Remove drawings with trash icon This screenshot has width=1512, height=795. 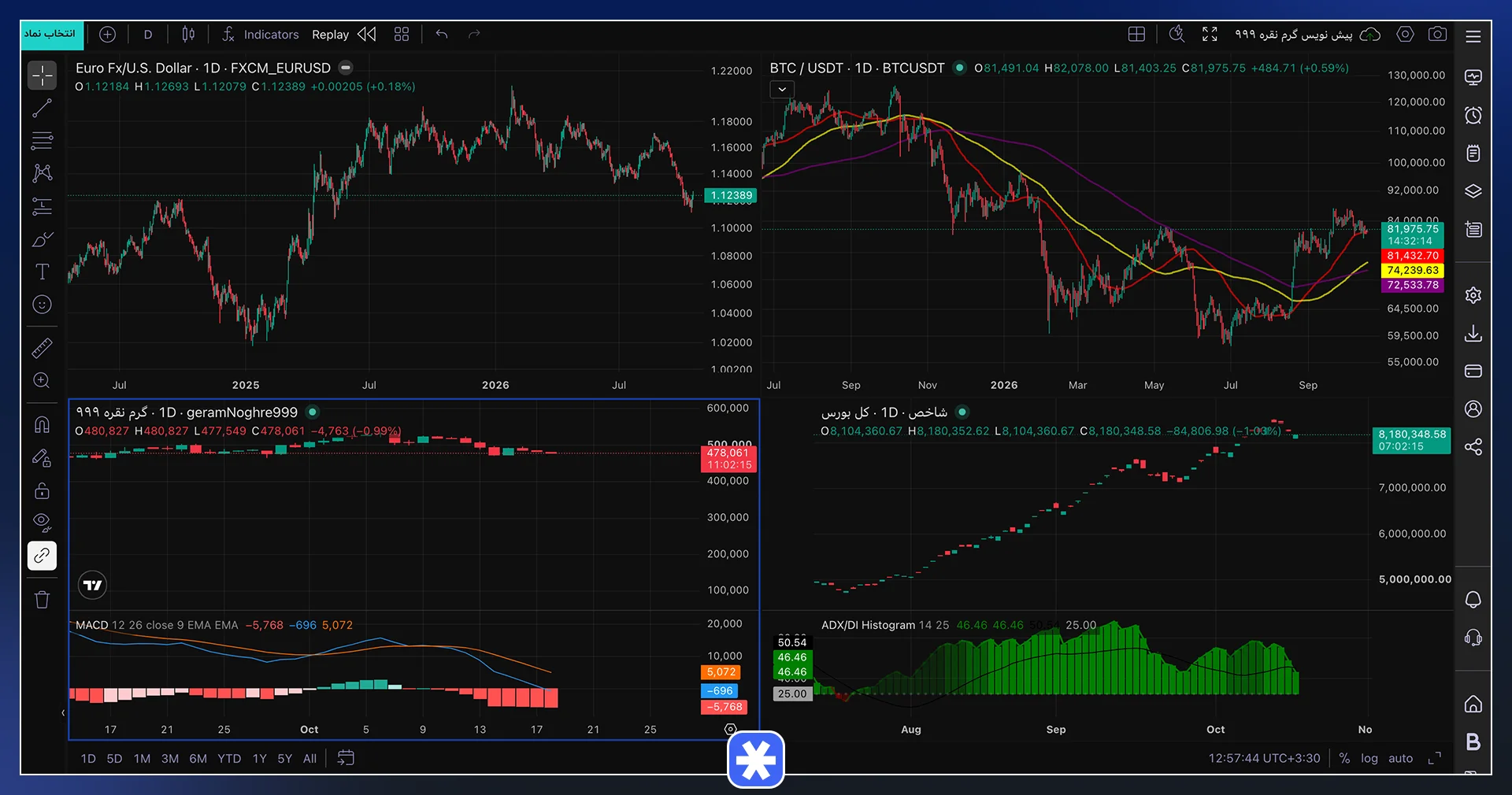click(42, 600)
